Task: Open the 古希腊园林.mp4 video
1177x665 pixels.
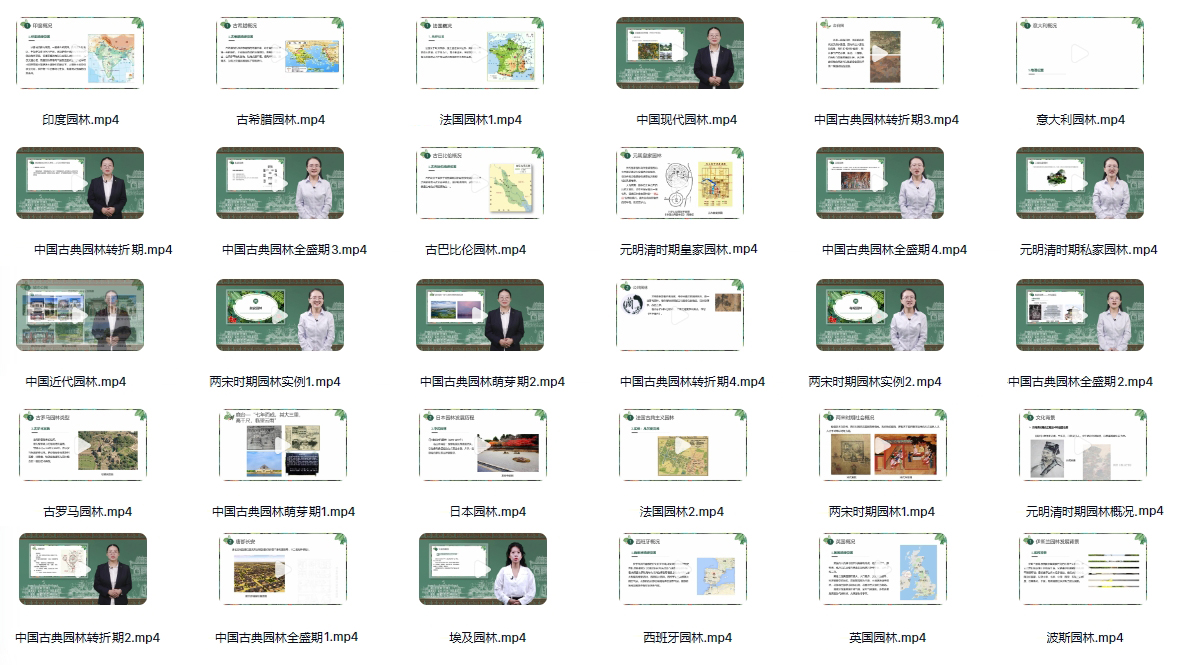Action: coord(280,53)
